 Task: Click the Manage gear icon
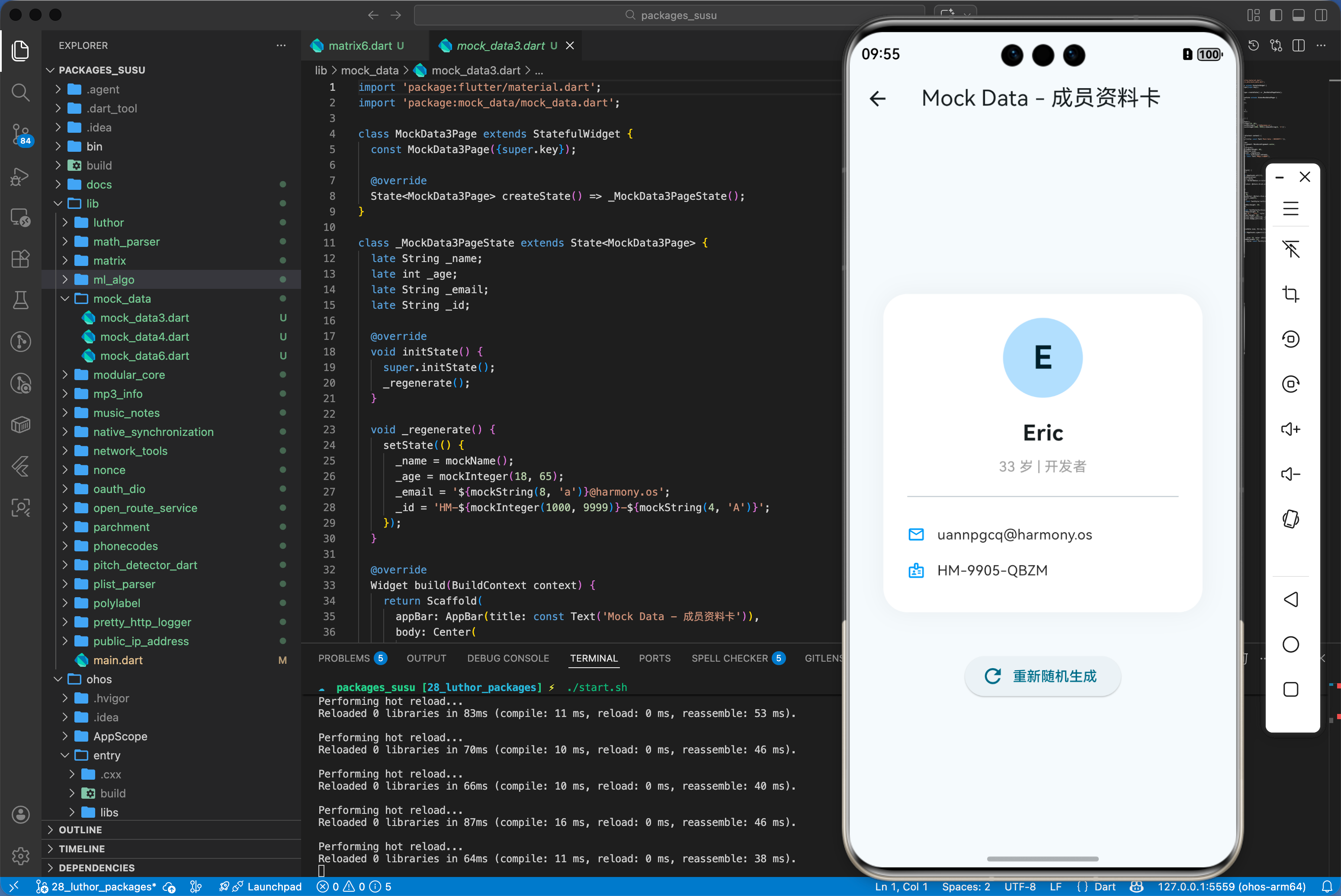[x=21, y=855]
